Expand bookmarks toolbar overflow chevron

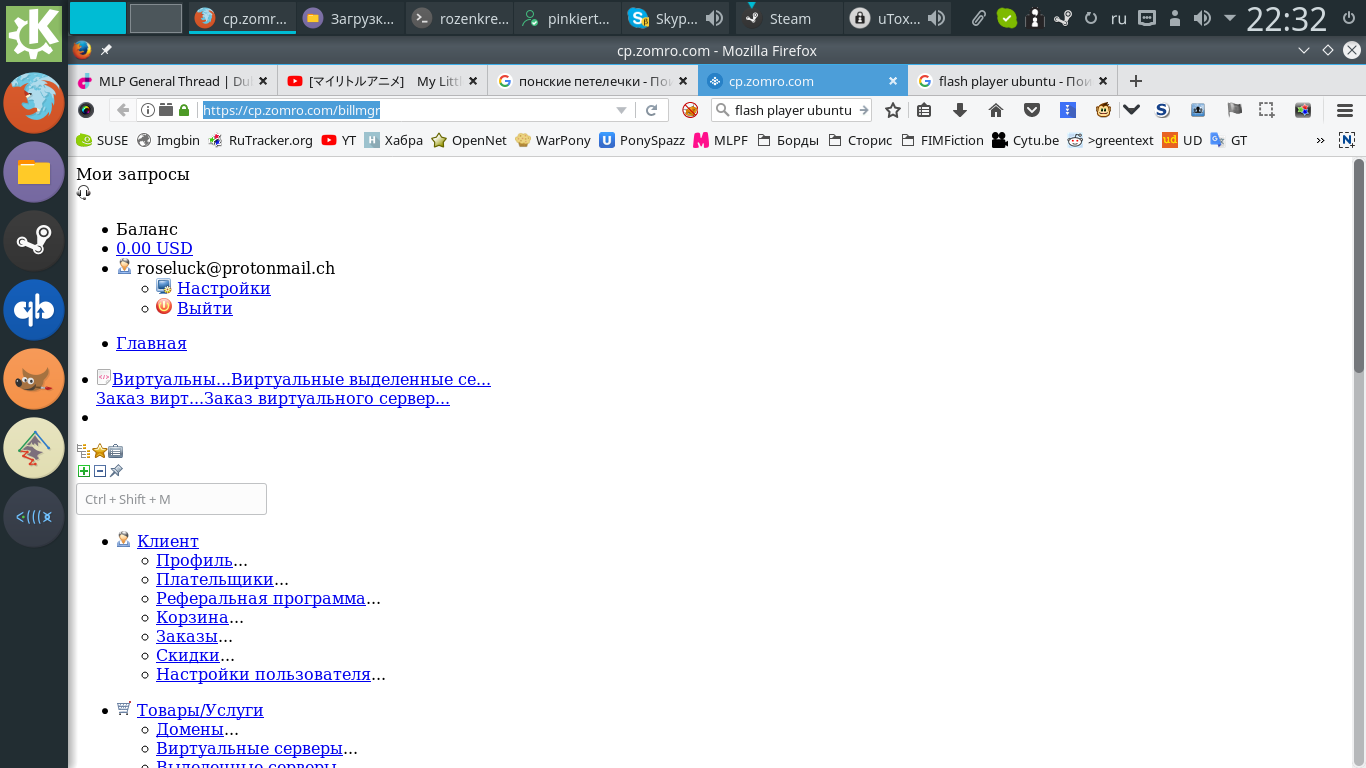coord(1320,140)
